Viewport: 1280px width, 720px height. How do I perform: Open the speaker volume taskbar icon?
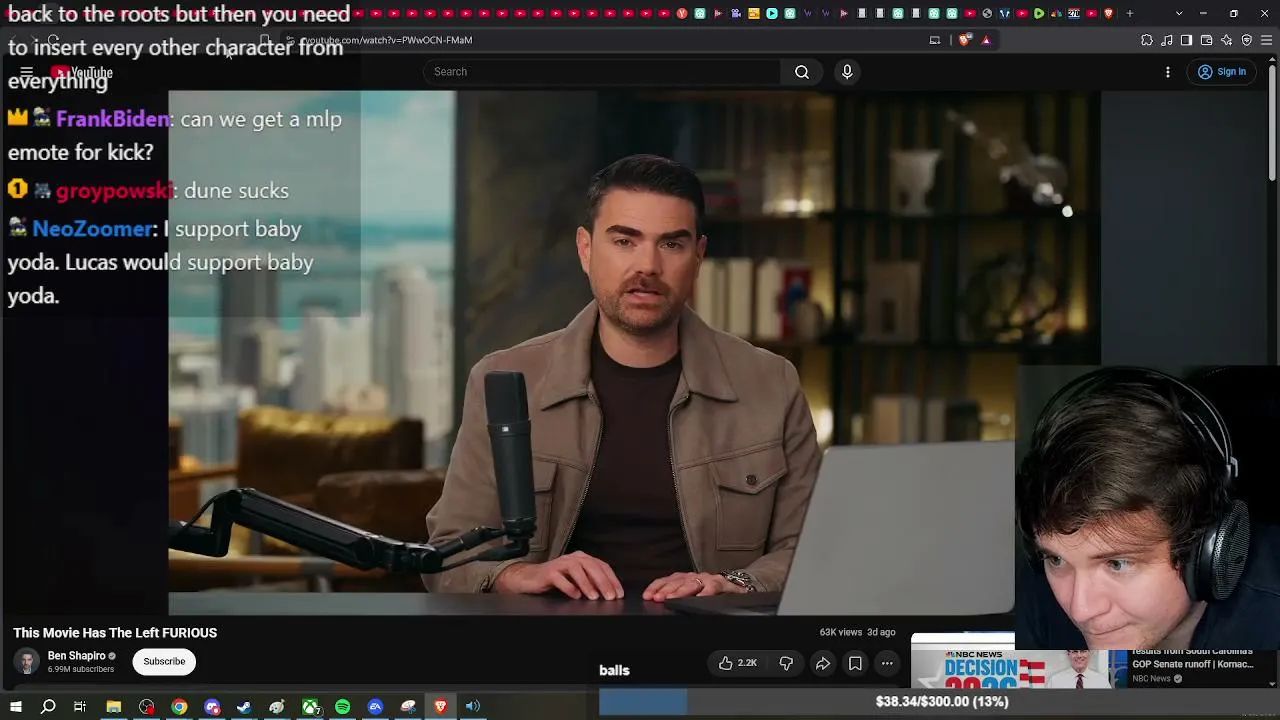pos(473,707)
